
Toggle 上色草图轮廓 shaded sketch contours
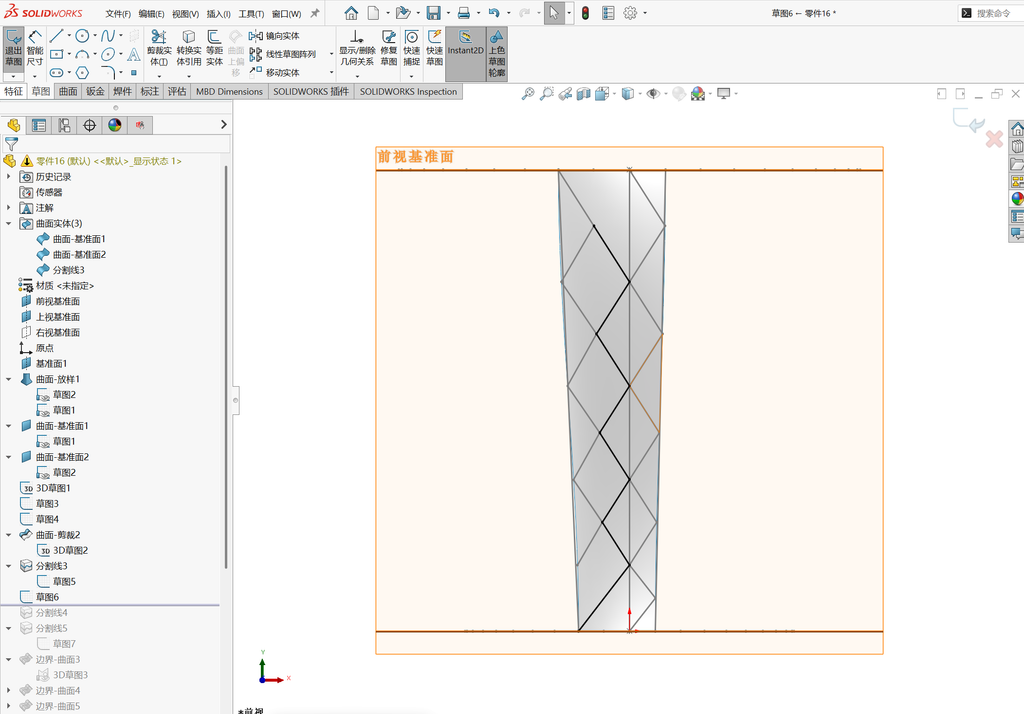click(x=497, y=54)
